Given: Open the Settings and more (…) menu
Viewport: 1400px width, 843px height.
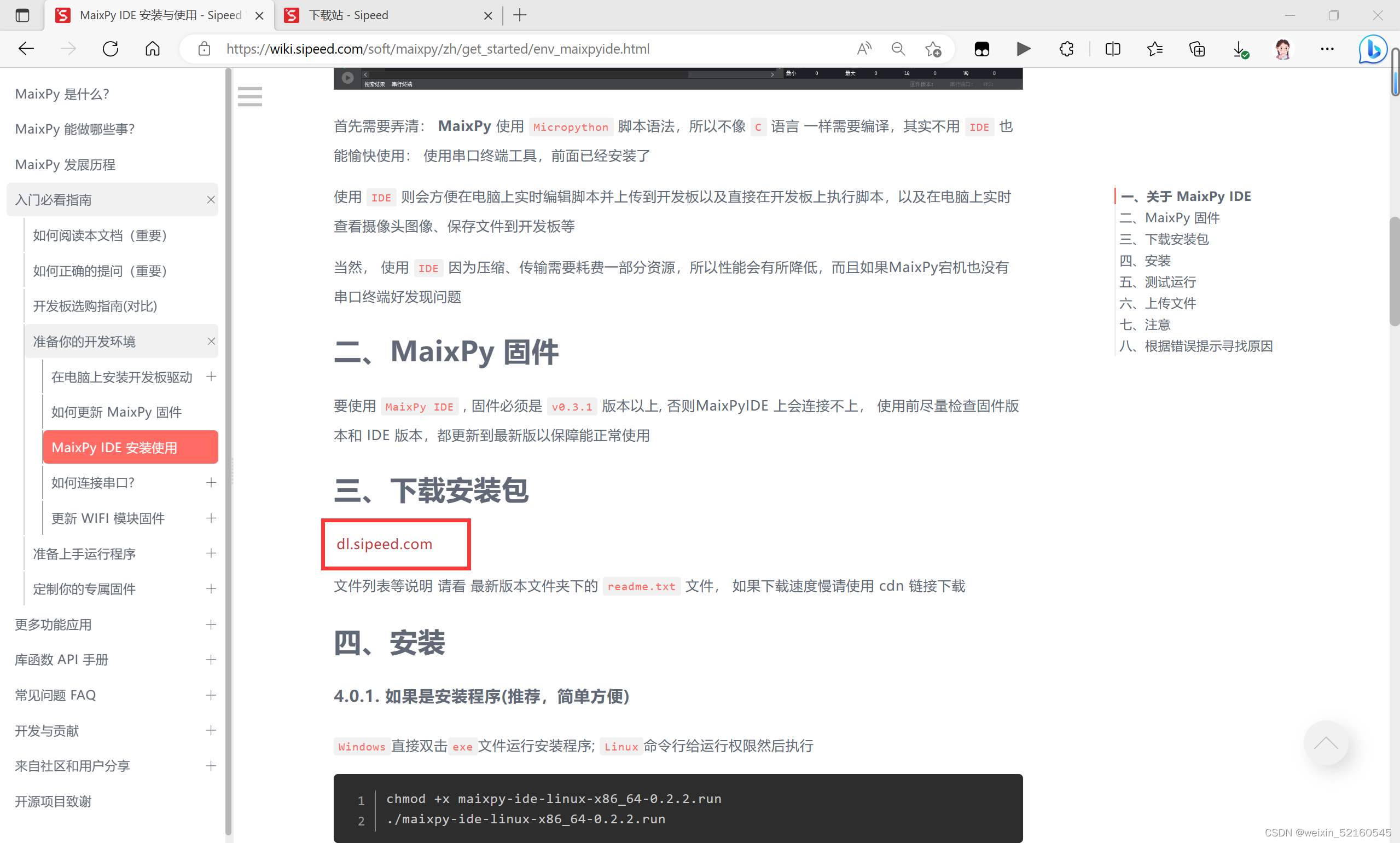Looking at the screenshot, I should tap(1327, 49).
